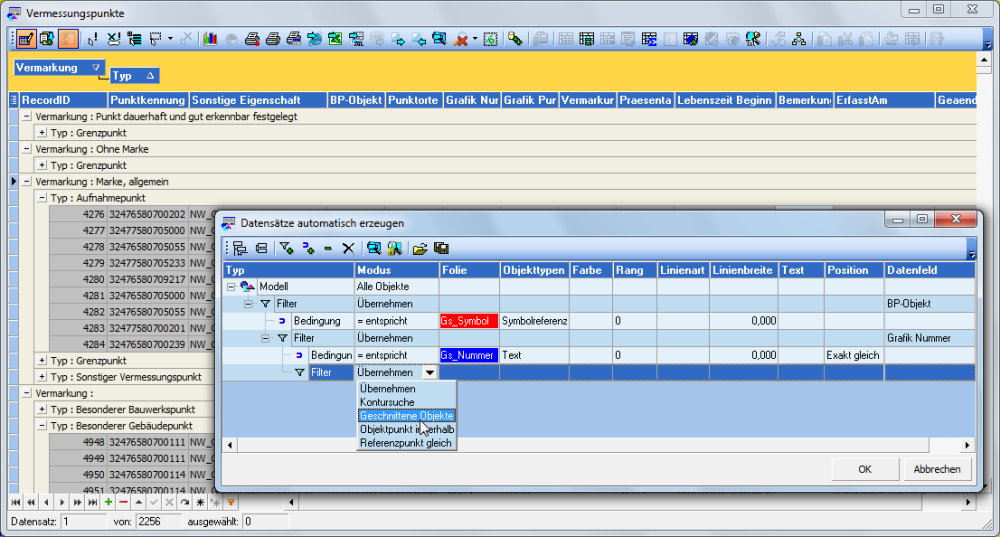Click the 'Alle Objekte' Modus cell
Viewport: 1000px width, 537px height.
click(x=396, y=287)
